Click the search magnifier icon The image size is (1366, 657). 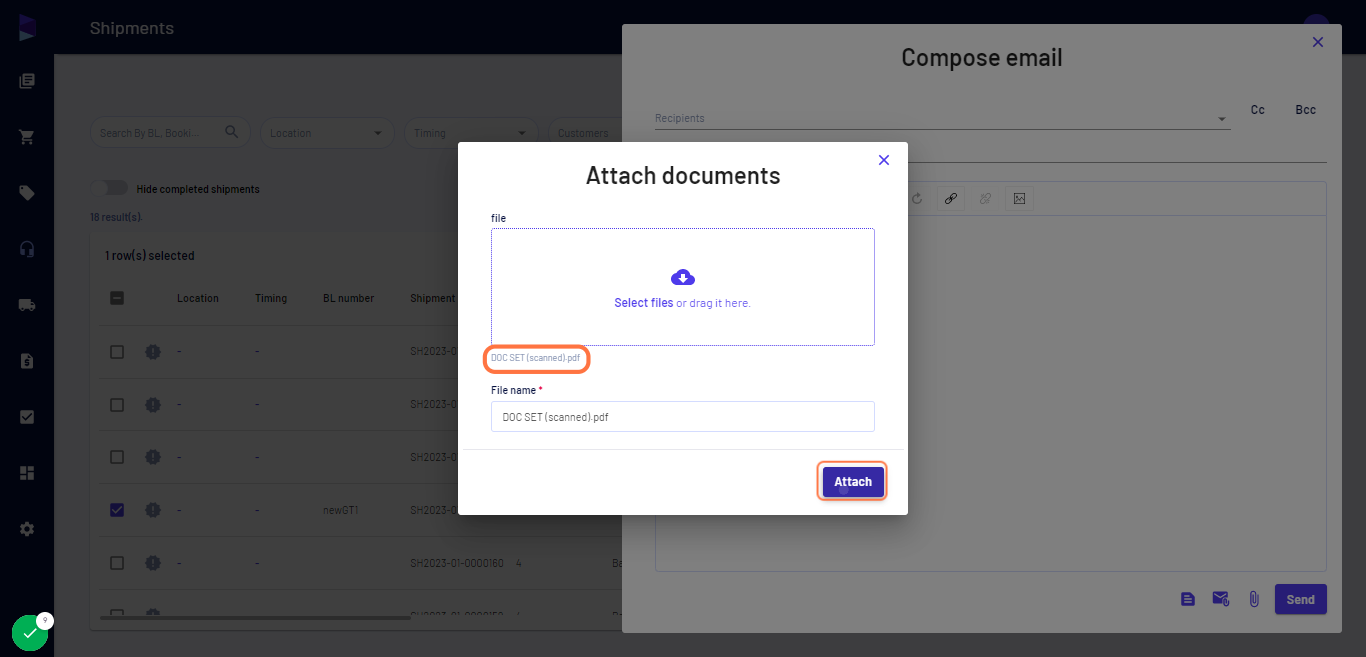pos(232,132)
